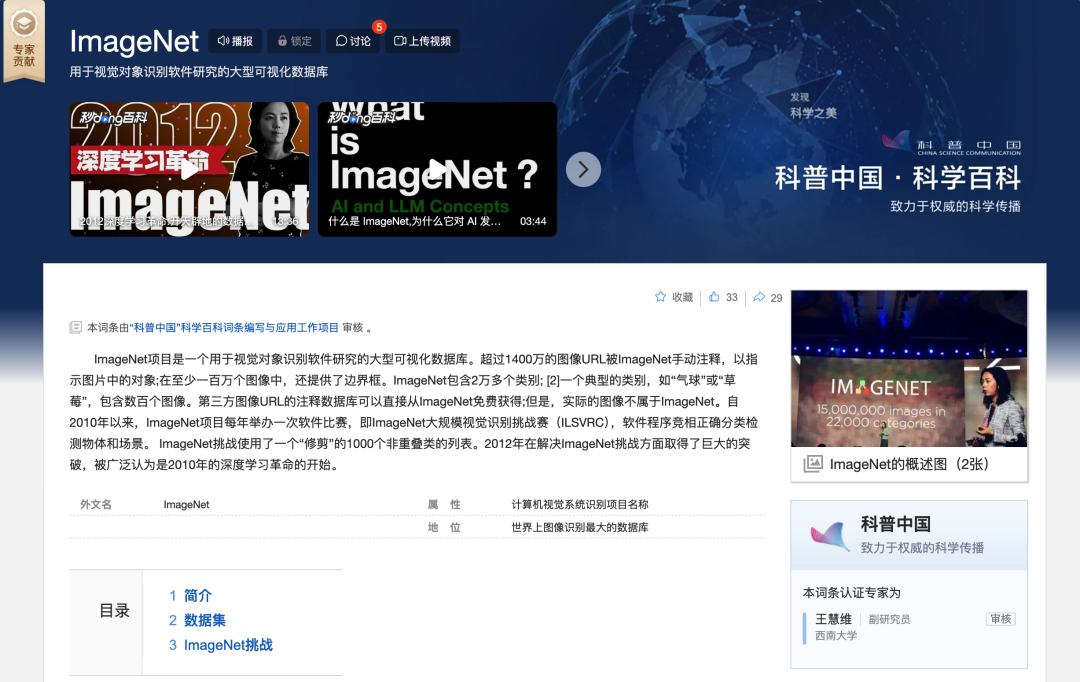The height and width of the screenshot is (682, 1080).
Task: Play the 2012深度学习革命 video
Action: pos(189,169)
